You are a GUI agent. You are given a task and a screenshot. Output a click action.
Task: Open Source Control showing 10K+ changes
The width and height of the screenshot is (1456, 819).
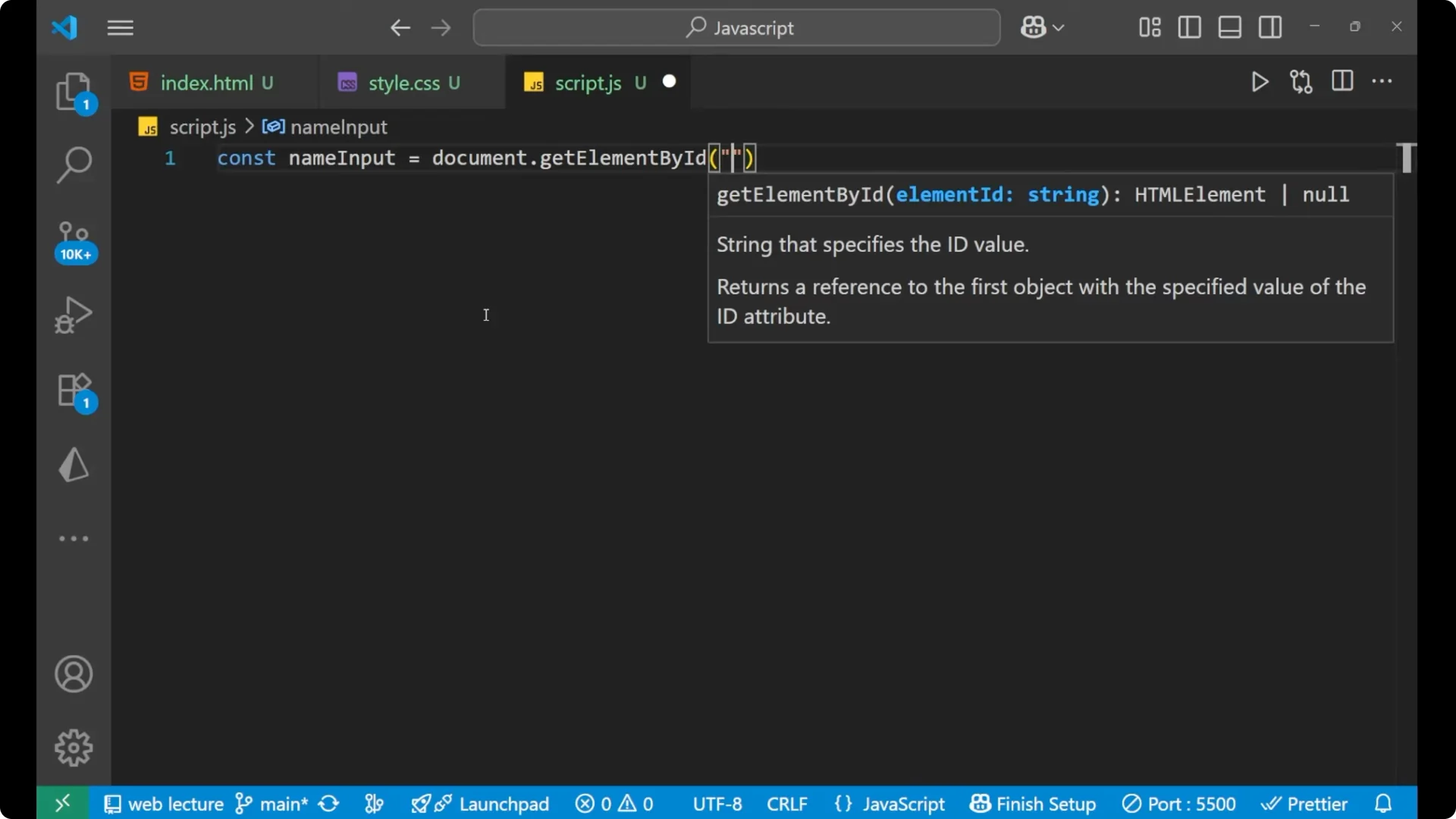[x=74, y=239]
